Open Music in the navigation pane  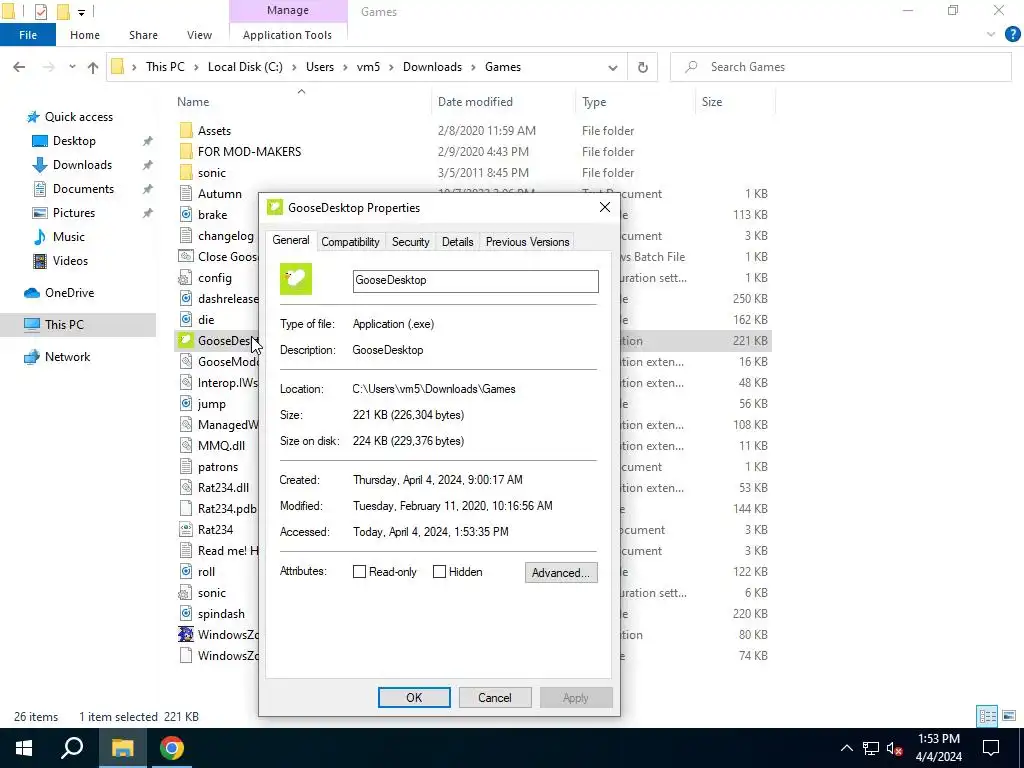coord(69,236)
